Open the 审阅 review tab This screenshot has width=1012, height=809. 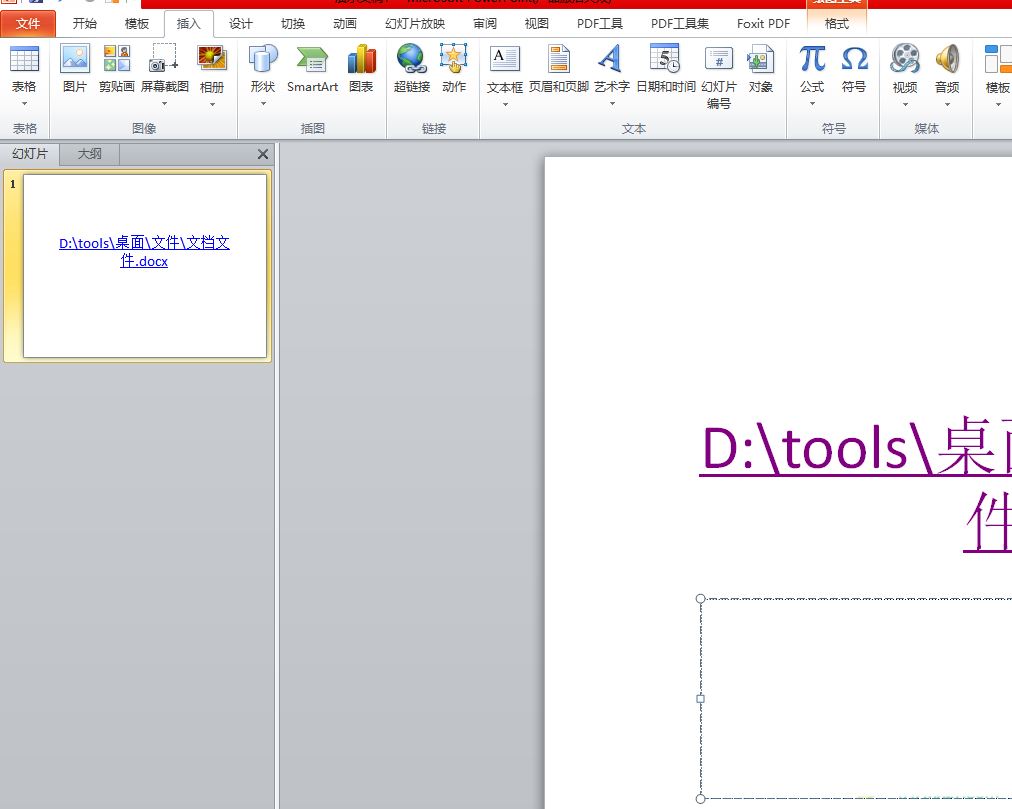click(x=485, y=24)
